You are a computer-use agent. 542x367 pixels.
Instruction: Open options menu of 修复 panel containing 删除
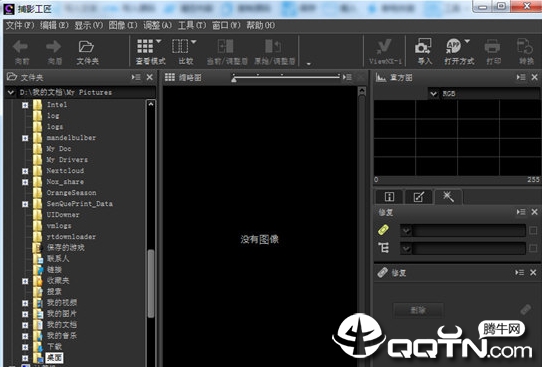pos(520,273)
